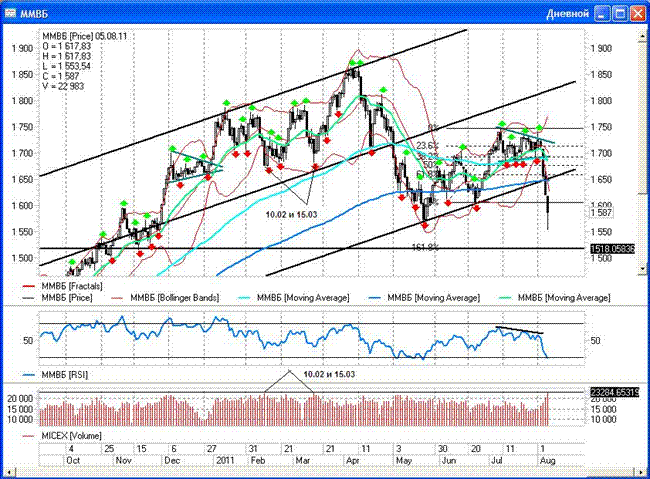Click the 10.02 и 15.03 annotation near RSI
This screenshot has height=479, width=650.
click(x=329, y=374)
